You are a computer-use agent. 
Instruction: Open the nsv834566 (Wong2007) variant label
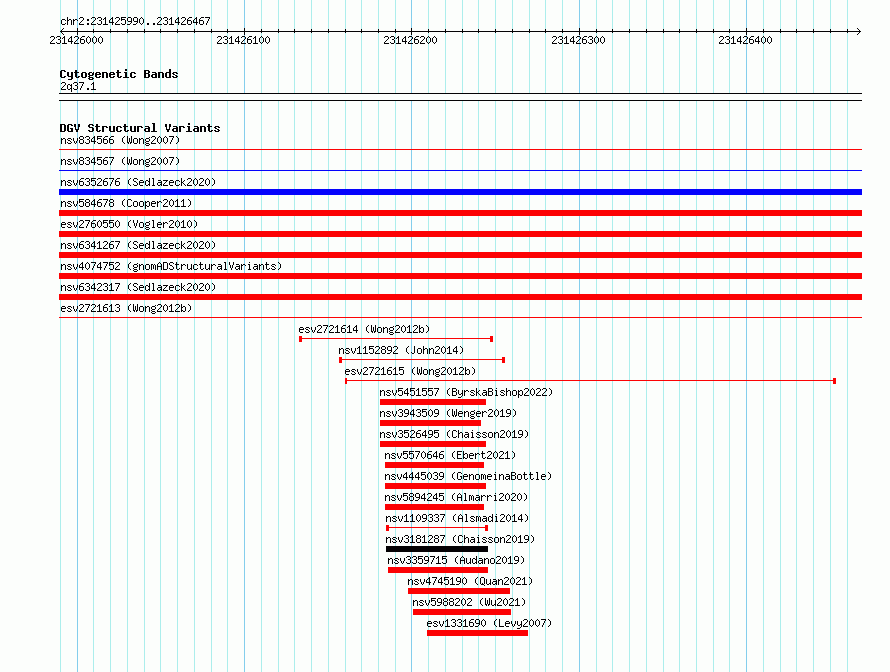point(120,140)
